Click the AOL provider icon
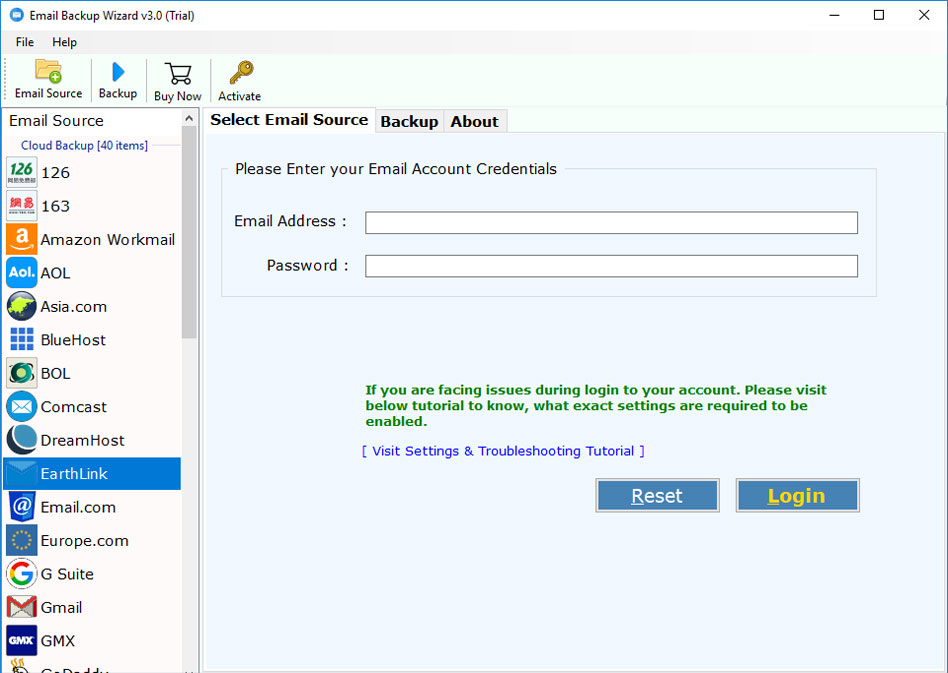The height and width of the screenshot is (673, 948). 20,272
